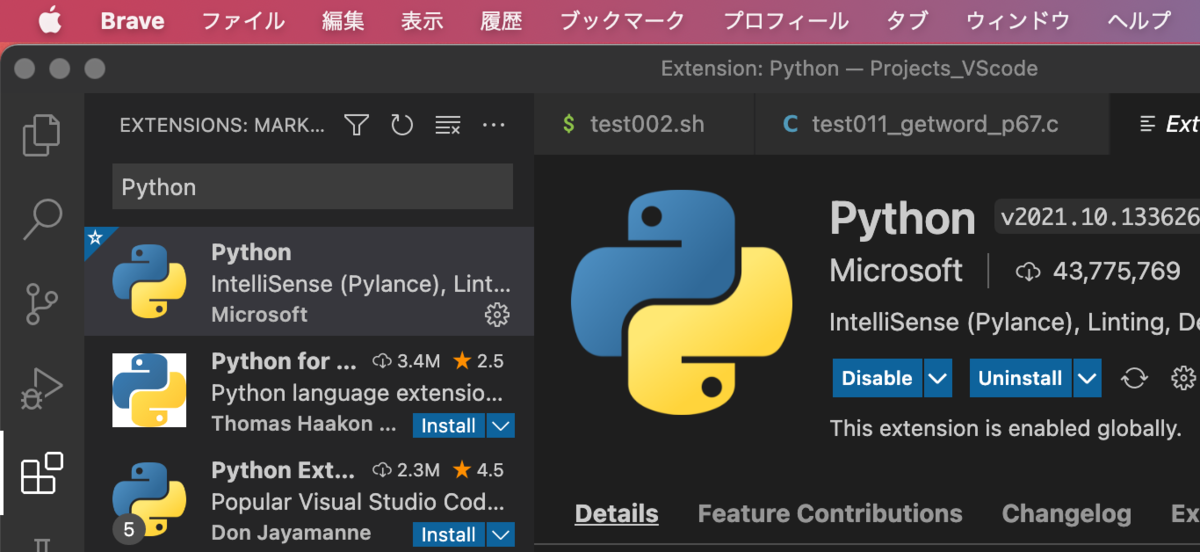Open the Search view in activity bar
The height and width of the screenshot is (552, 1200).
point(42,218)
